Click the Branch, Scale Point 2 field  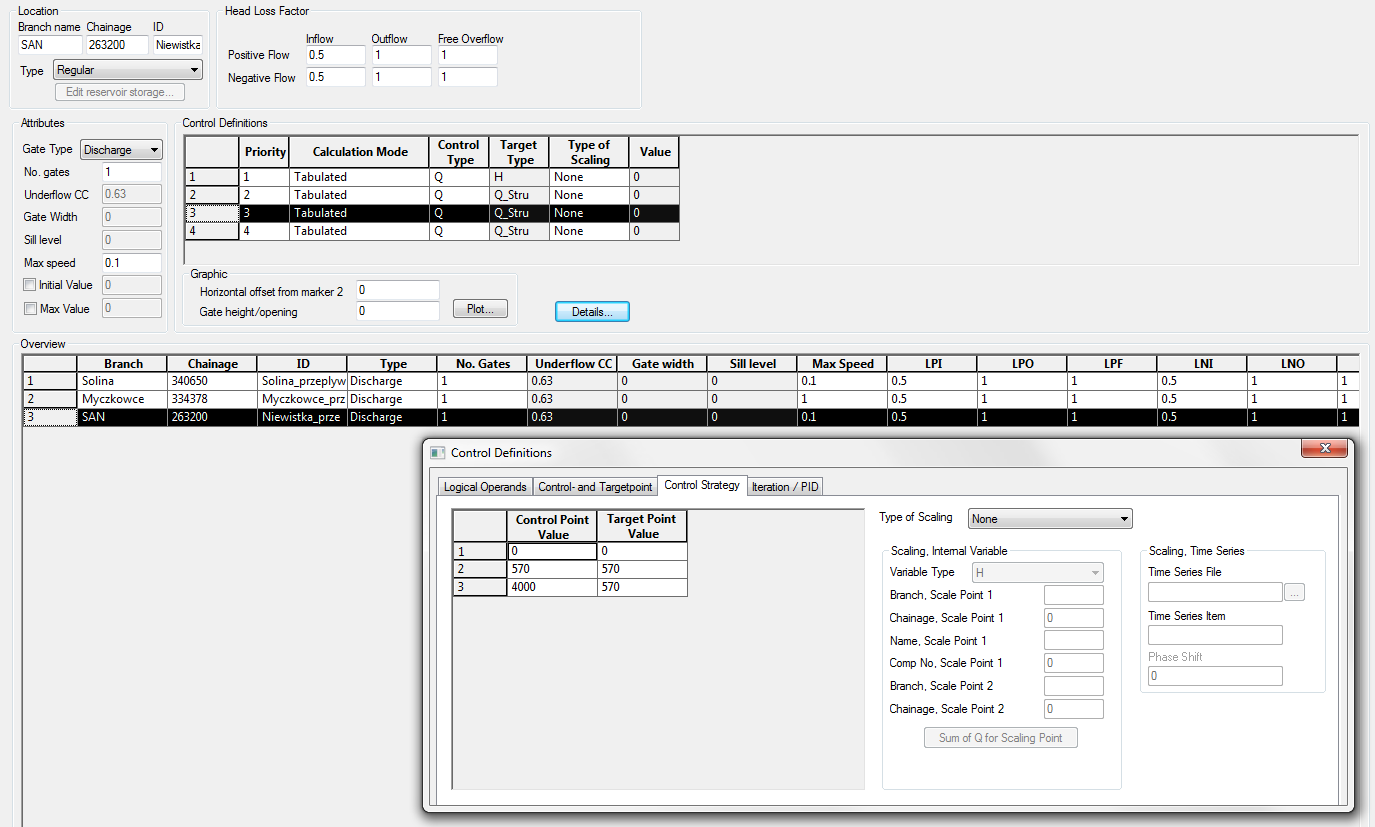tap(1074, 686)
